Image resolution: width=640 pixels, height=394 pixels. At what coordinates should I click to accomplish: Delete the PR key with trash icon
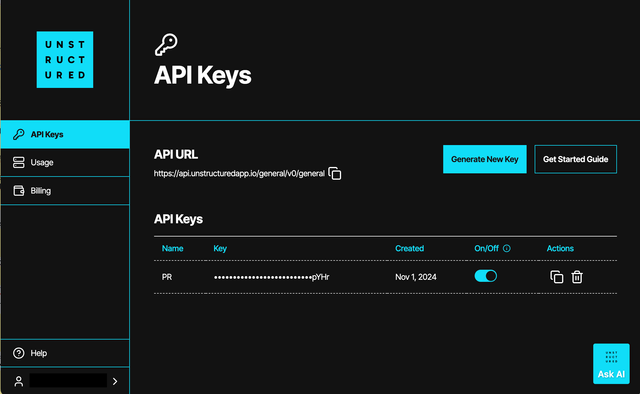coord(577,277)
